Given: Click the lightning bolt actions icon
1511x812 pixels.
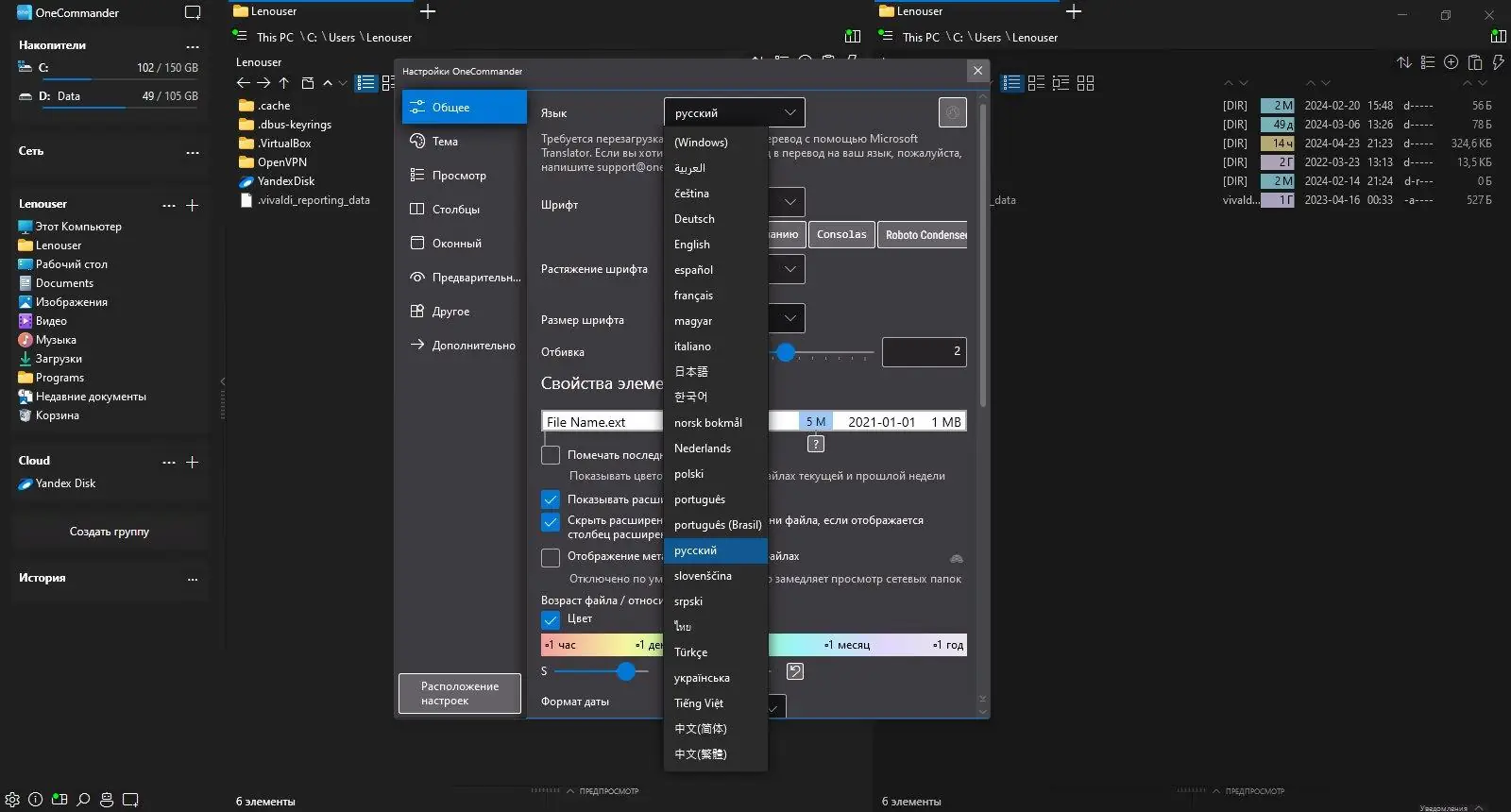Looking at the screenshot, I should [x=1498, y=62].
